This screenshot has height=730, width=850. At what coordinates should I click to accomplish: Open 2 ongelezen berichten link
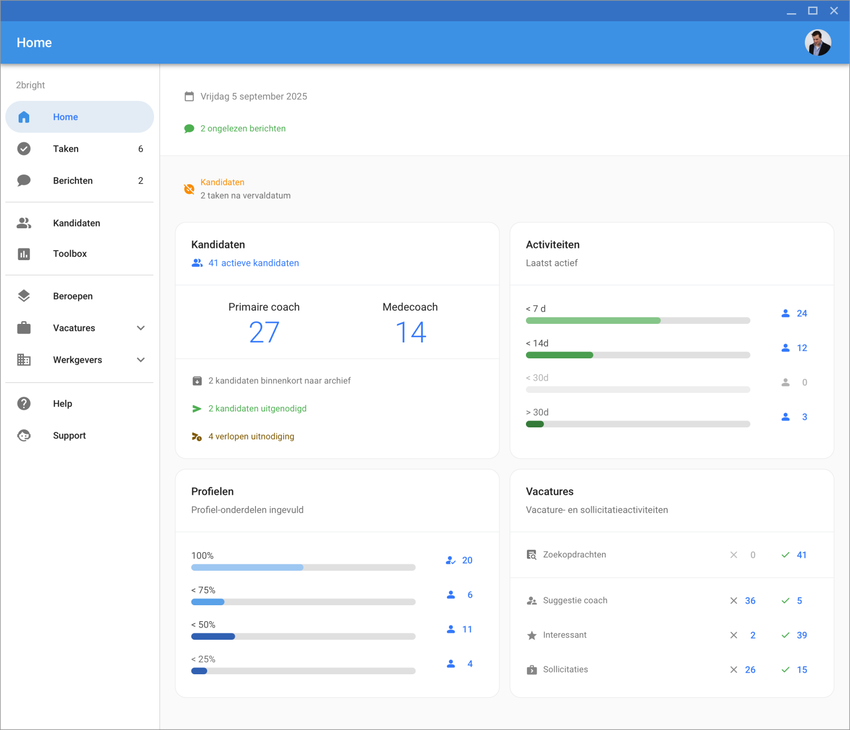(242, 129)
